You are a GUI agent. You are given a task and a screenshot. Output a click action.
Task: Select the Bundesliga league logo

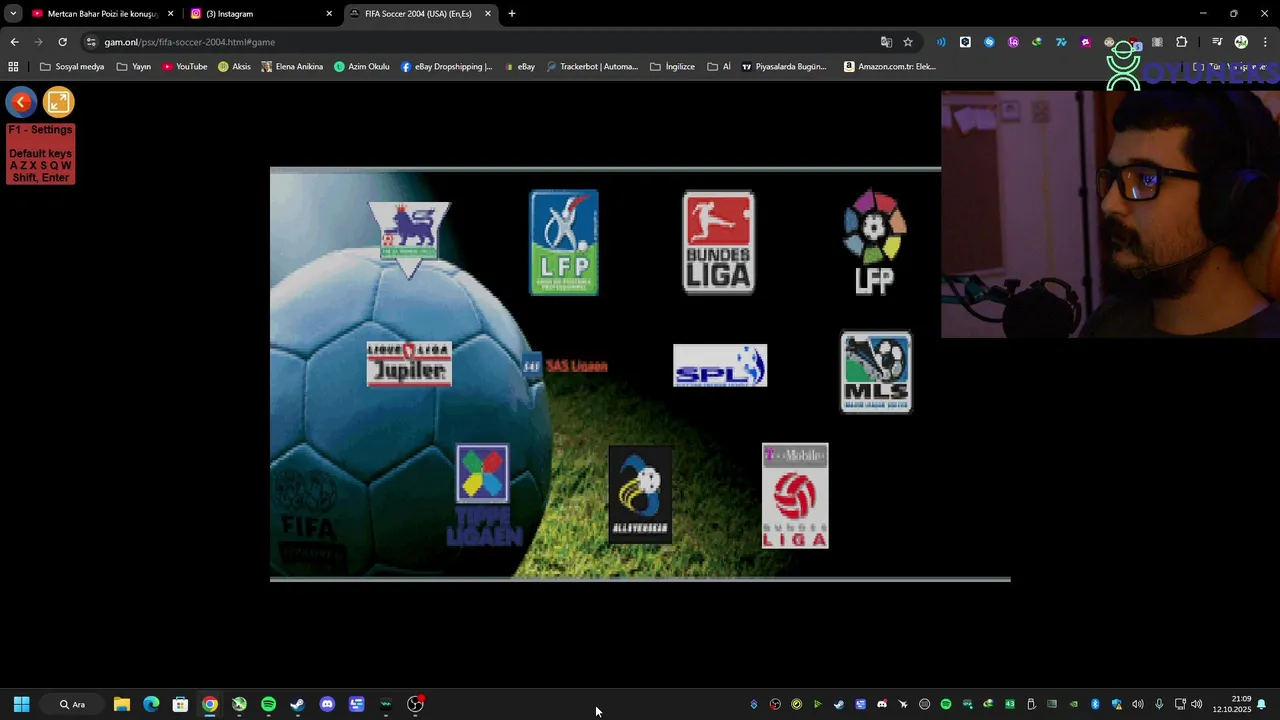pyautogui.click(x=719, y=243)
